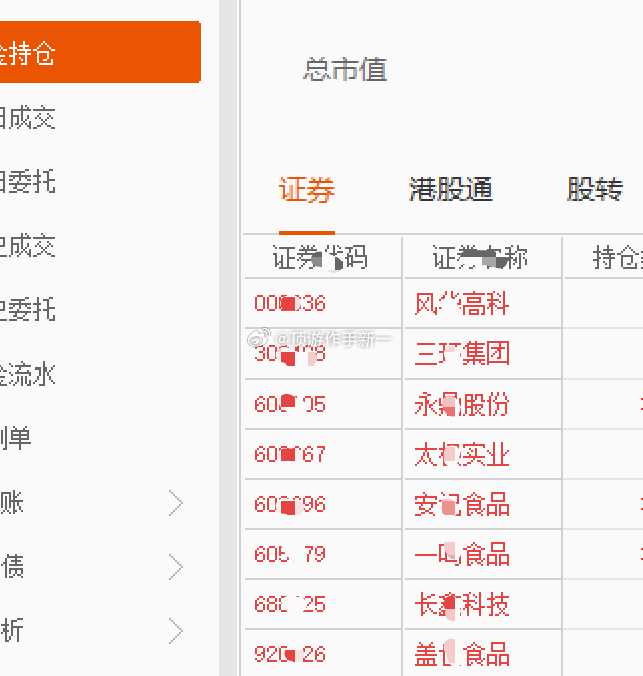Select the stock code ending in 96
This screenshot has height=676, width=643.
[x=290, y=504]
